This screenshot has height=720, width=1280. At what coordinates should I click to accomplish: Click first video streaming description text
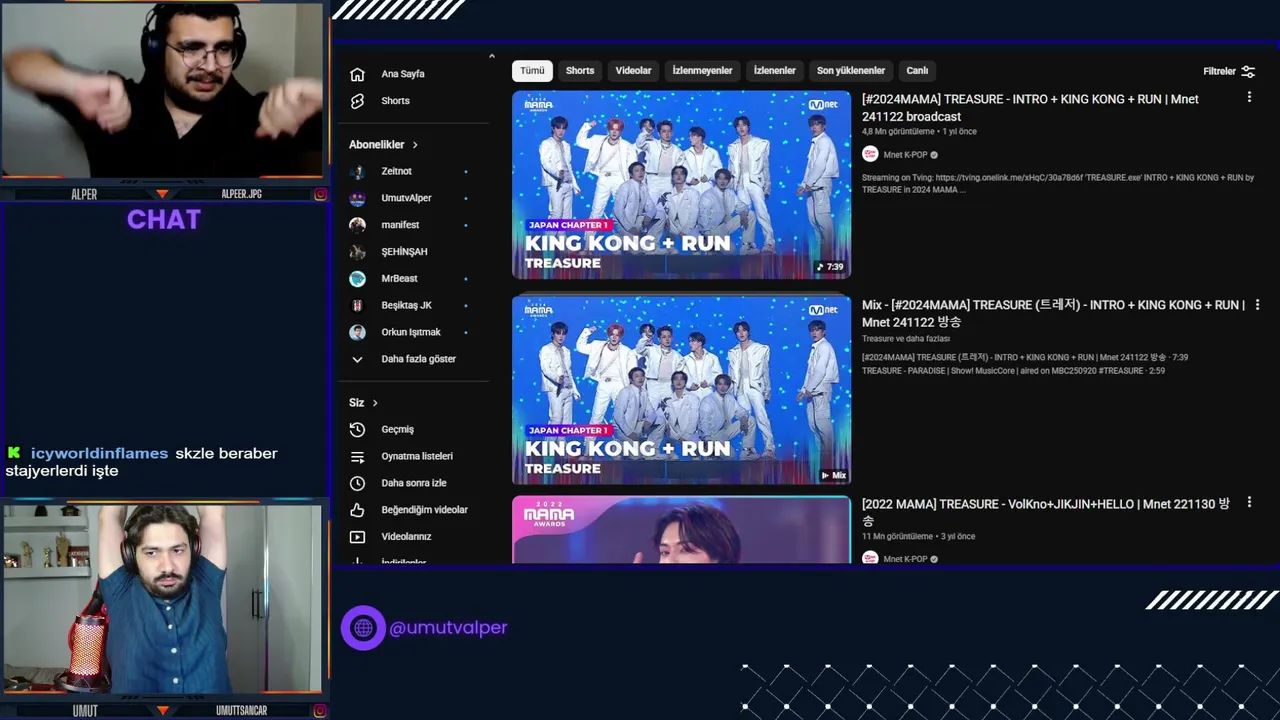(x=1058, y=184)
